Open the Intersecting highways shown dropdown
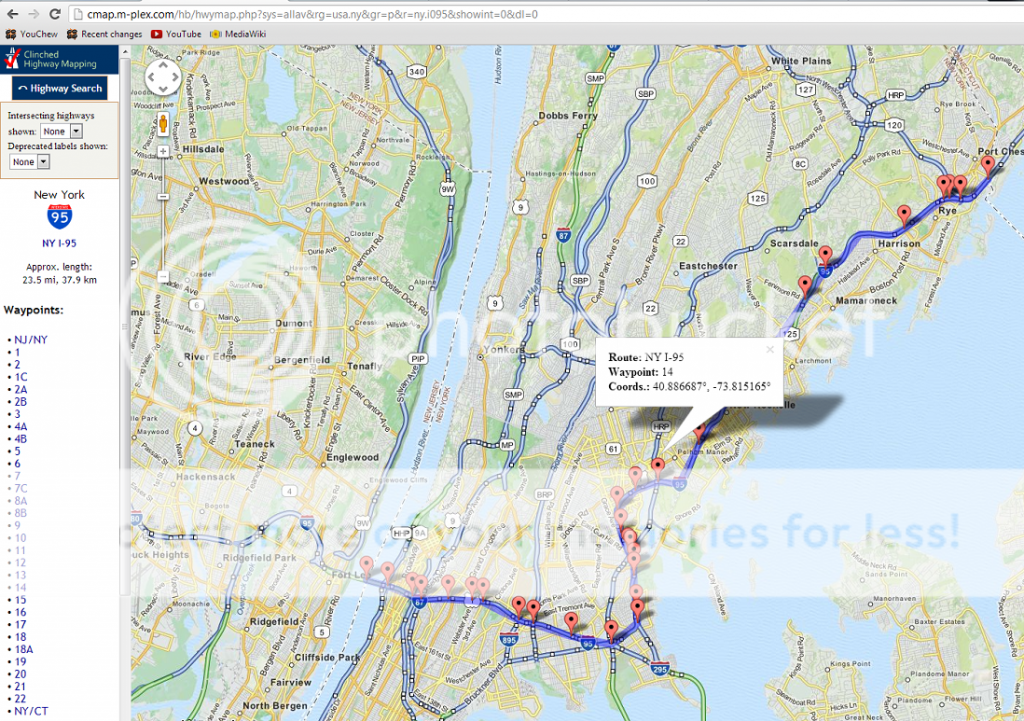This screenshot has height=721, width=1024. pyautogui.click(x=61, y=131)
